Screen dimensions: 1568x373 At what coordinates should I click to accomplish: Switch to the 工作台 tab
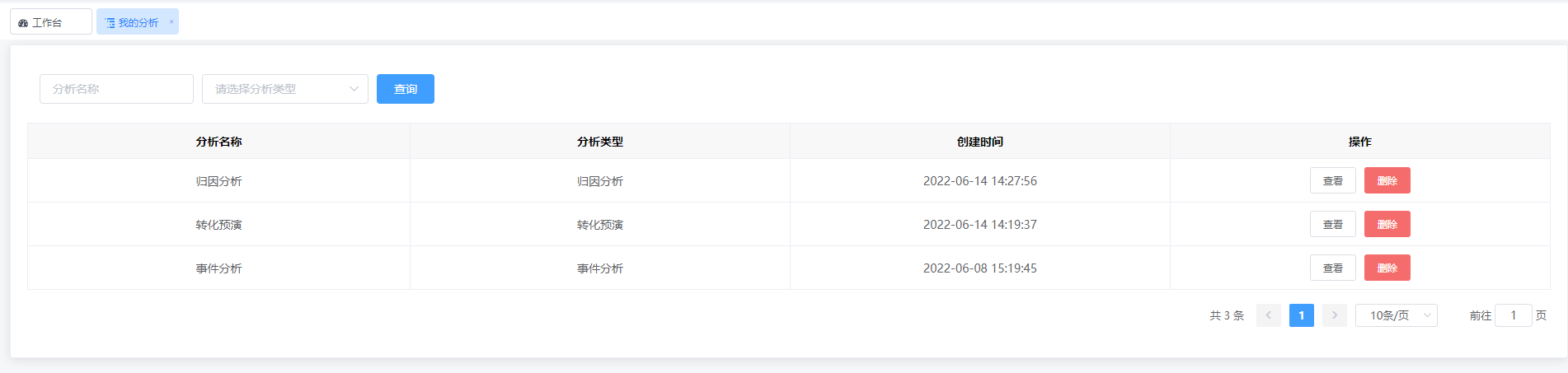click(51, 22)
